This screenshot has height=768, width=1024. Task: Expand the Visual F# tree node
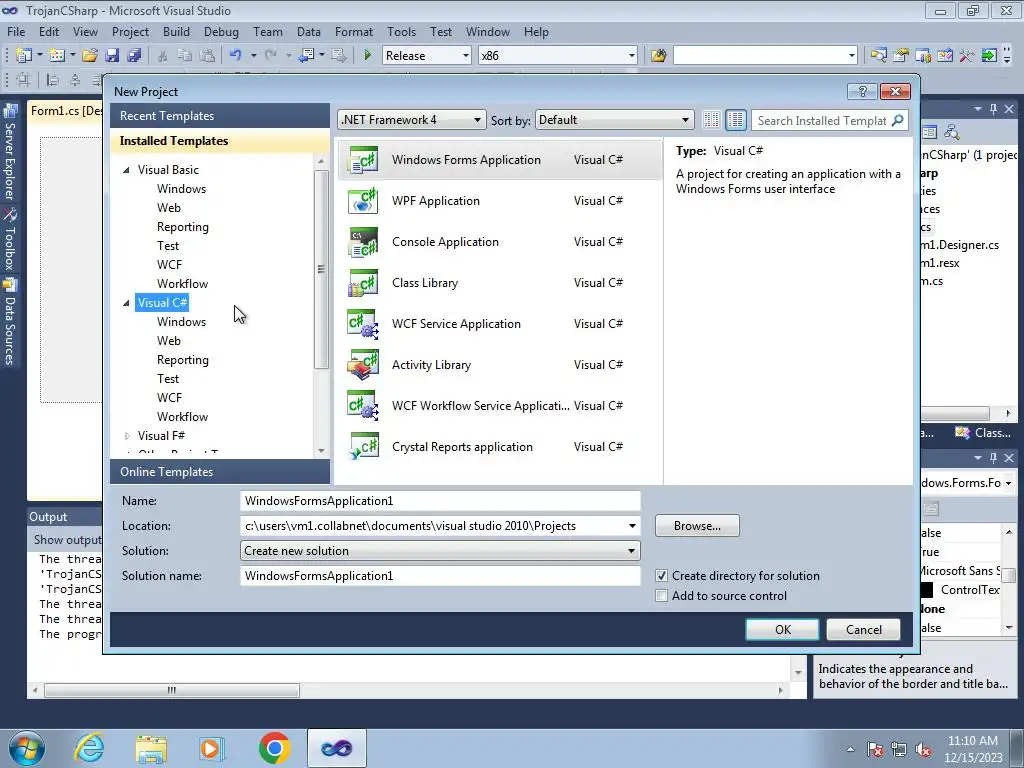(x=127, y=436)
